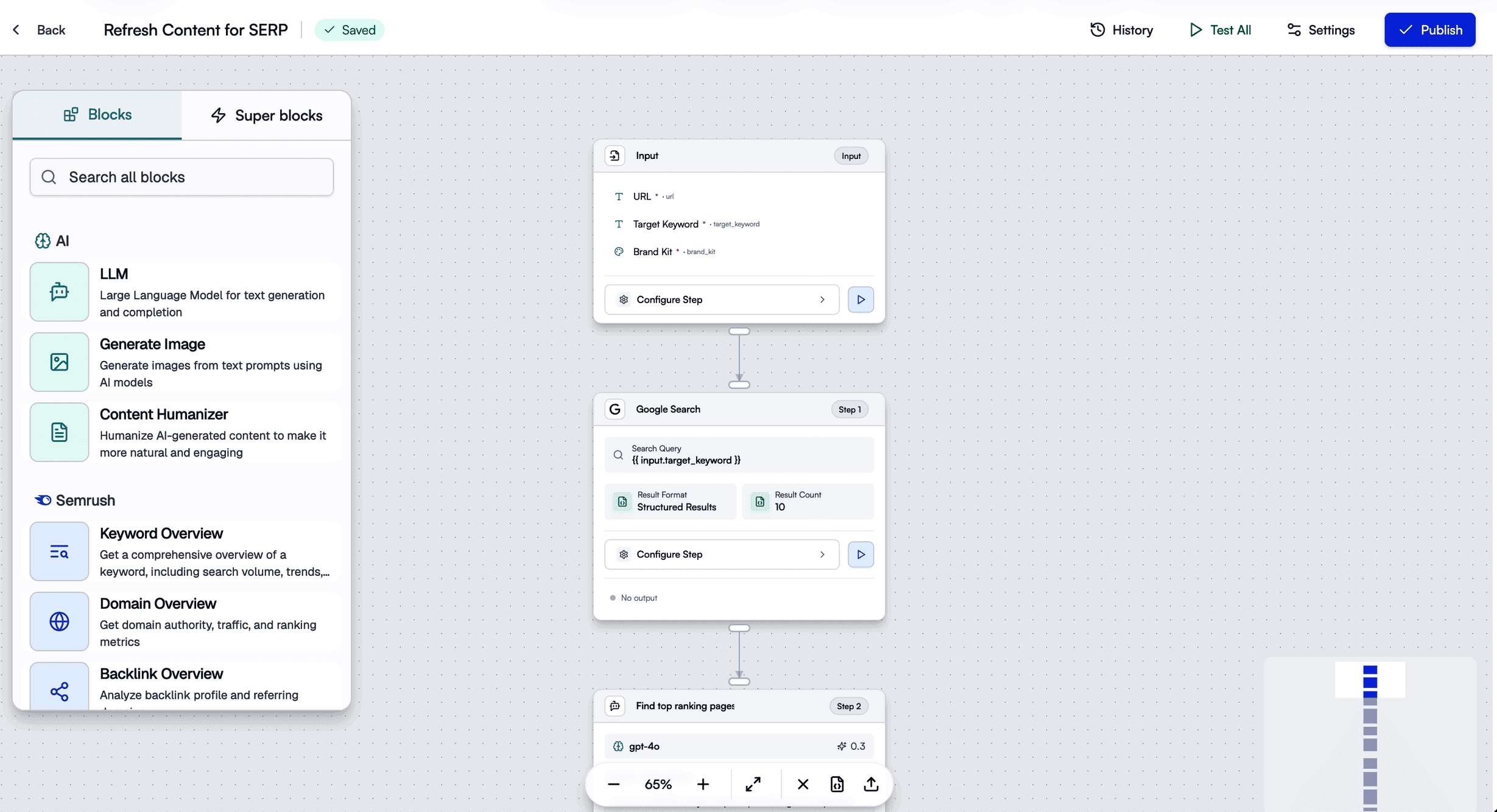Image resolution: width=1497 pixels, height=812 pixels.
Task: Zoom out with the minus button
Action: pos(613,784)
